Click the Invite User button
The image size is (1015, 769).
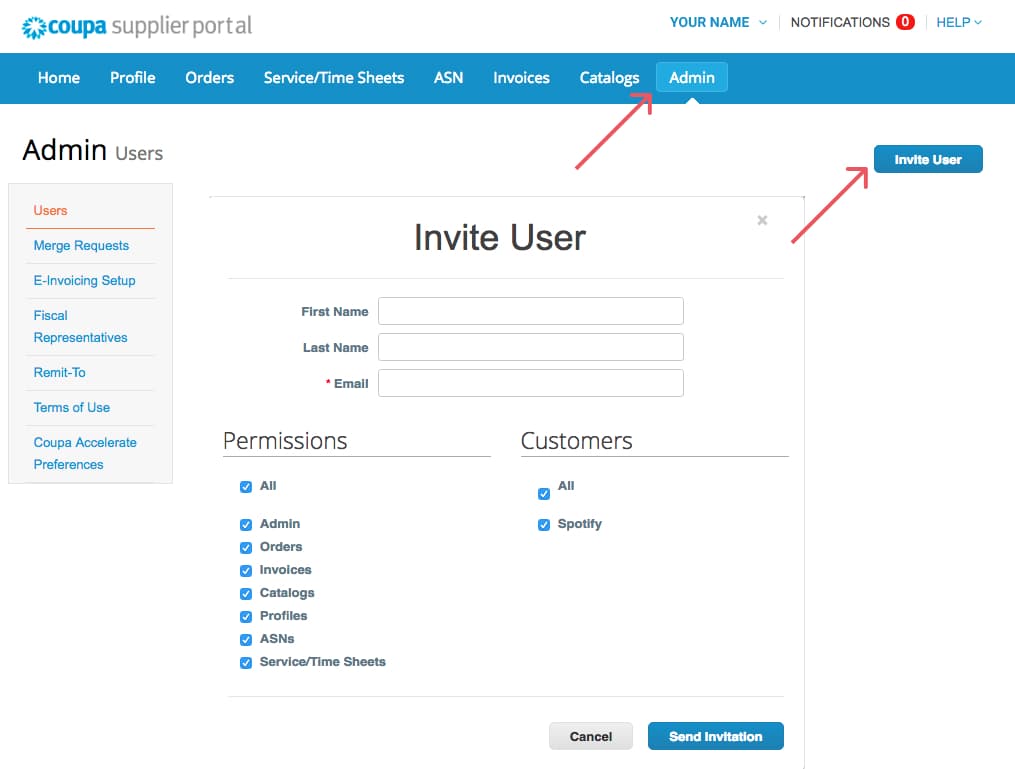pyautogui.click(x=927, y=160)
